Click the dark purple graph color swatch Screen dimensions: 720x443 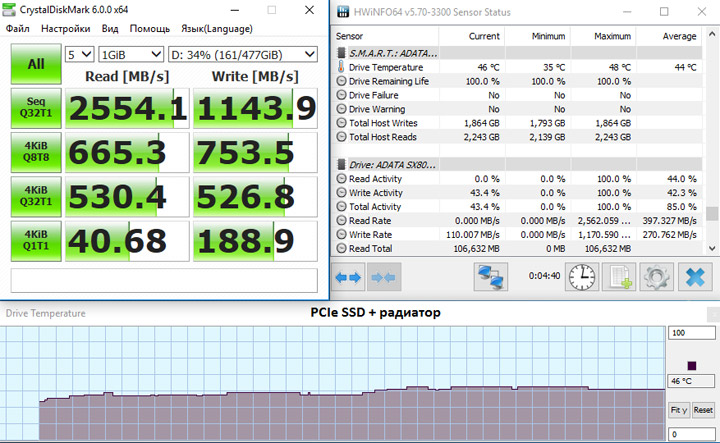click(692, 365)
